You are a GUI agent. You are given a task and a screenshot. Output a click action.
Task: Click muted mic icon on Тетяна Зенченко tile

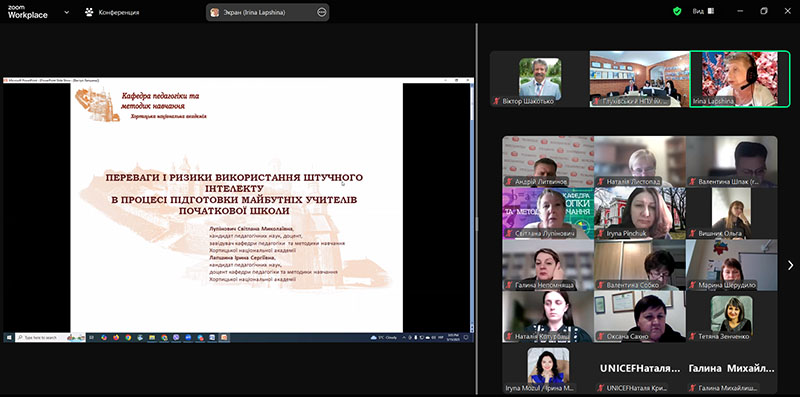pyautogui.click(x=692, y=336)
